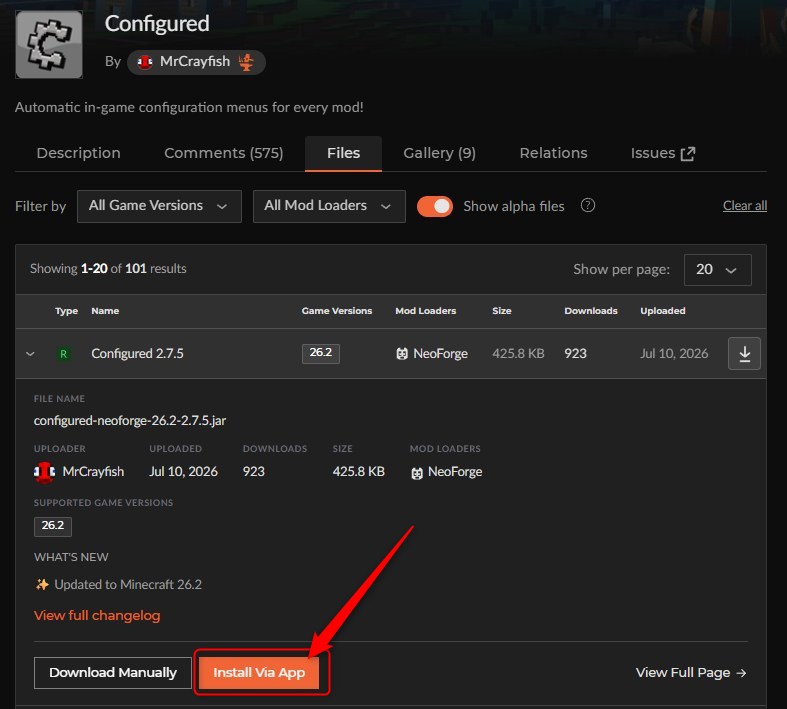Click the 923 downloads value in the row

point(575,354)
